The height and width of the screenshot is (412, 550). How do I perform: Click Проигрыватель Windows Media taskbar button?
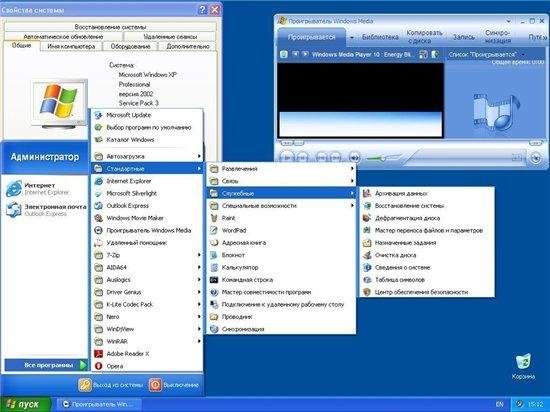point(99,404)
